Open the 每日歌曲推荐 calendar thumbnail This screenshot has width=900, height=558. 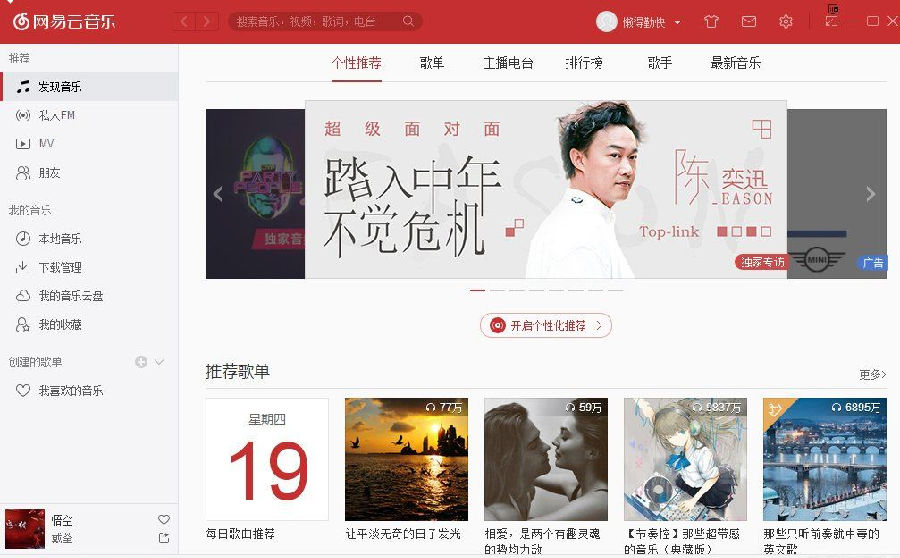coord(267,459)
